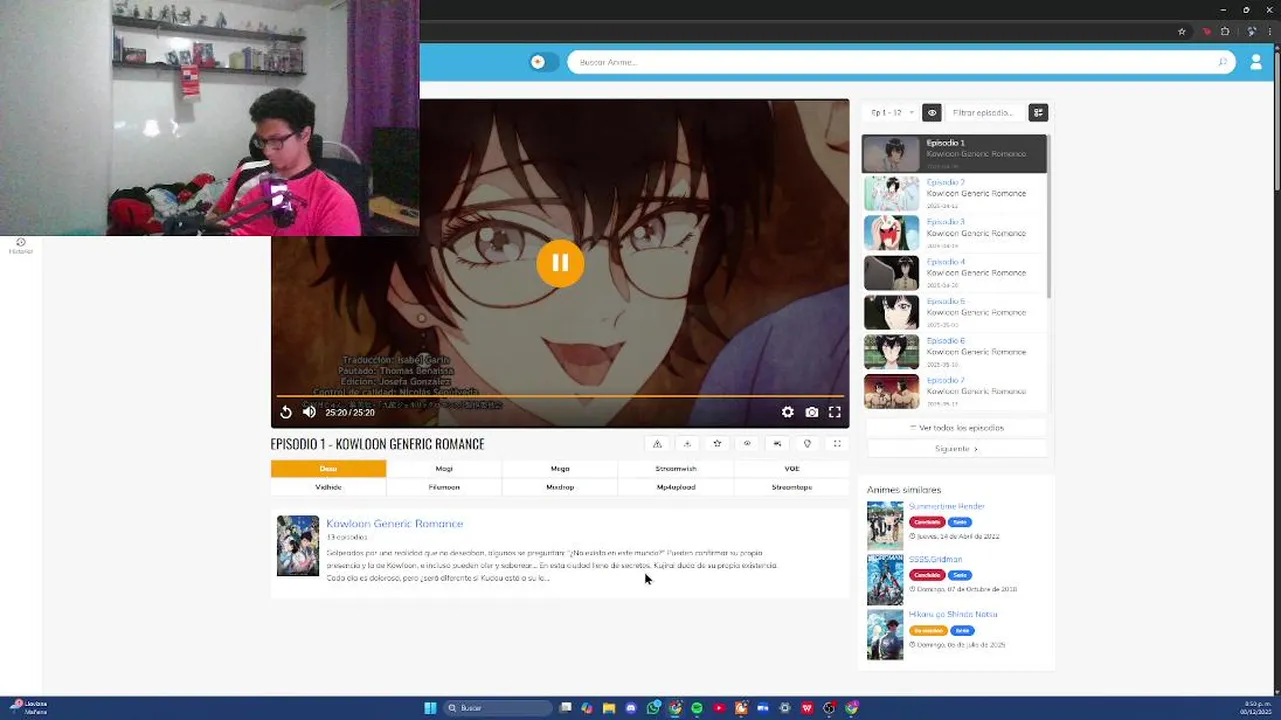Click the taskbar Buscar search box
This screenshot has width=1281, height=720.
tap(497, 708)
